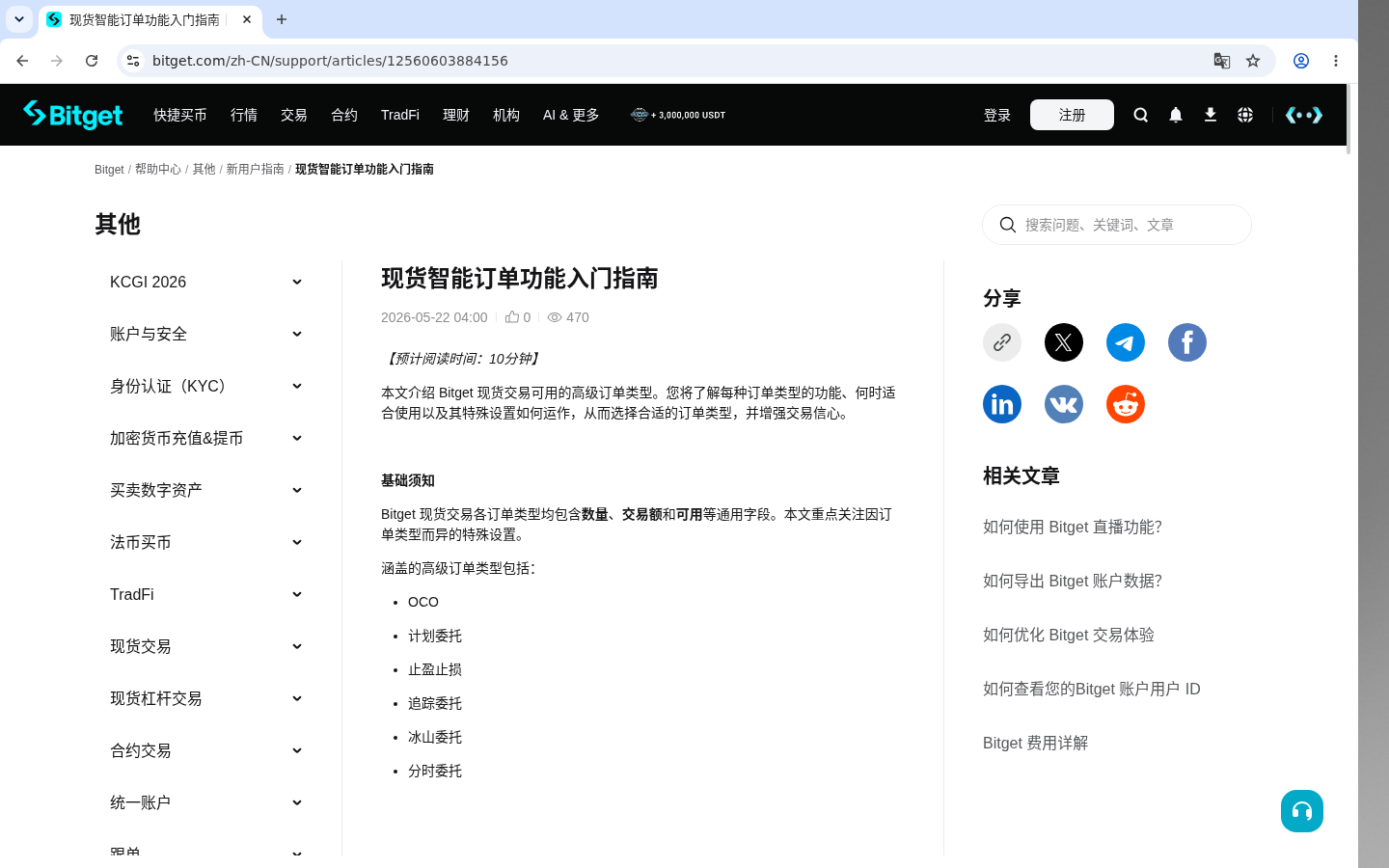This screenshot has height=868, width=1389.
Task: Expand 合约交易 sidebar section
Action: point(206,750)
